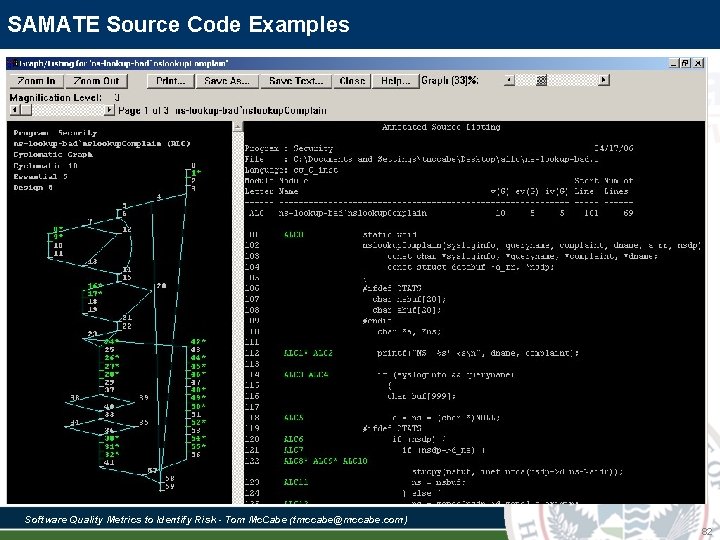Click 'SAMATE Source Code Examples' slide title
The height and width of the screenshot is (540, 720).
(179, 24)
